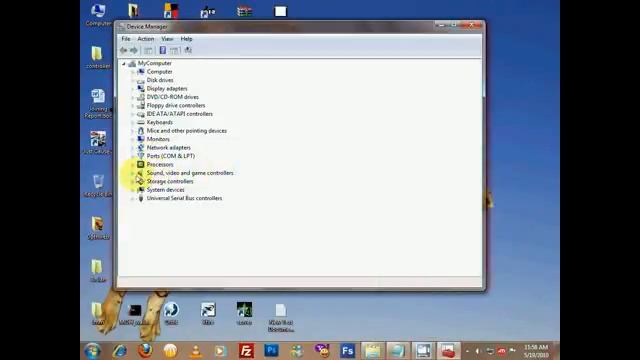Open the File menu
This screenshot has width=640, height=360.
click(x=126, y=39)
